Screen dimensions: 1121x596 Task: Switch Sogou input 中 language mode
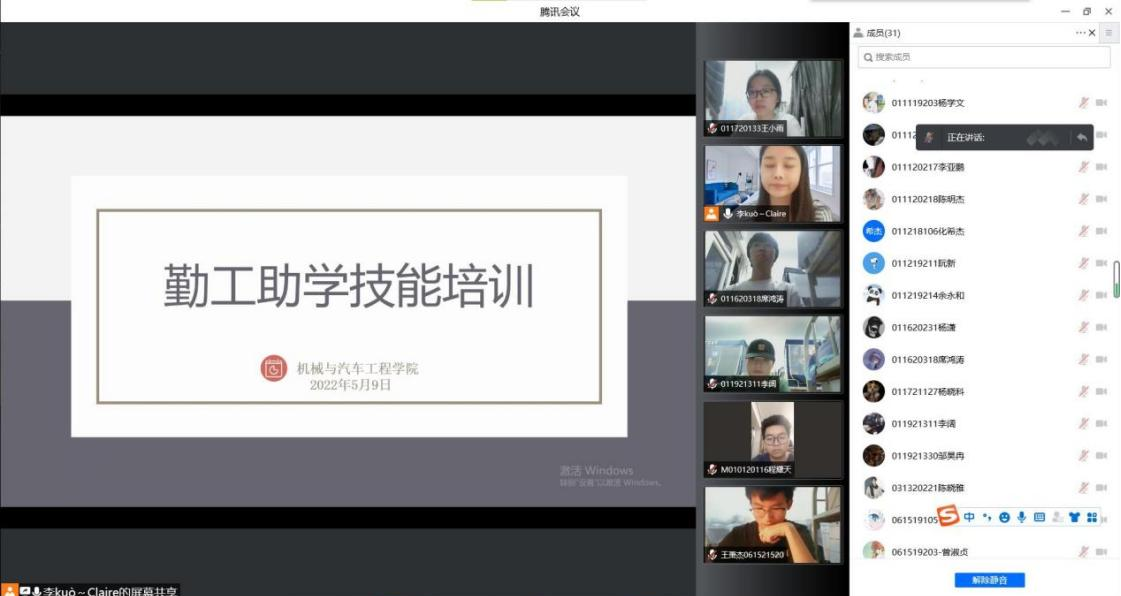(x=969, y=517)
